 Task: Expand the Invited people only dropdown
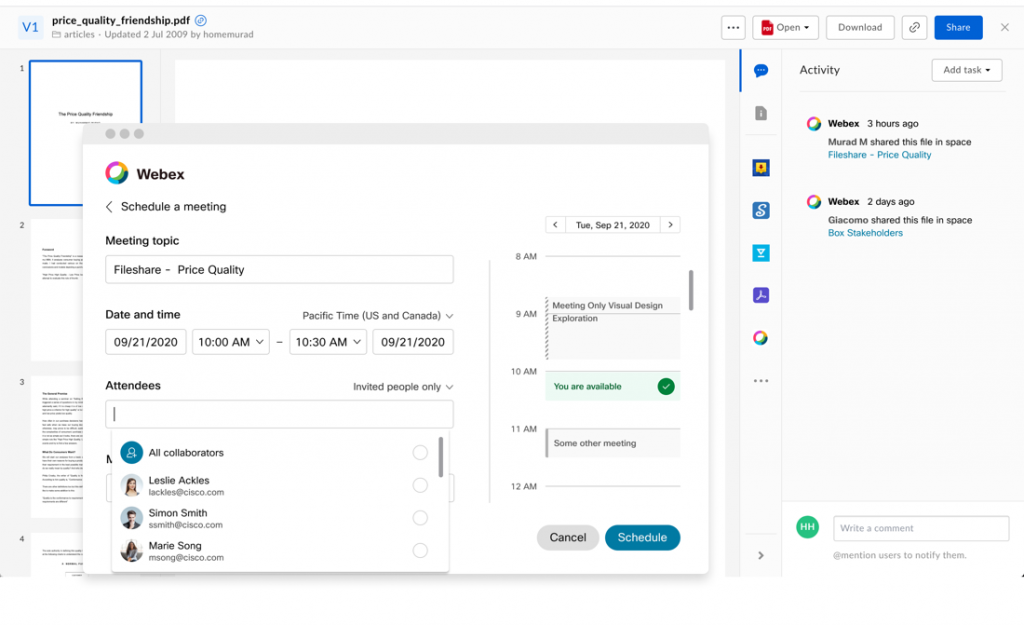coord(403,386)
